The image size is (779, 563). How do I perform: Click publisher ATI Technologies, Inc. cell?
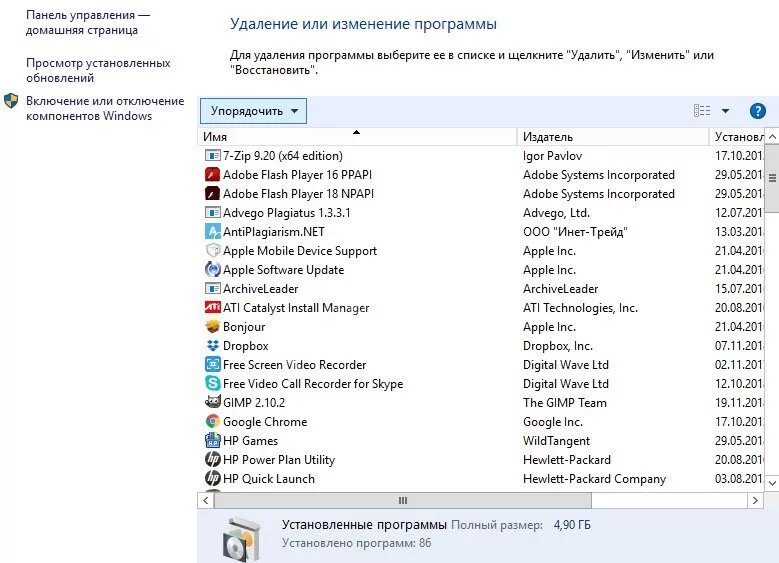(580, 308)
